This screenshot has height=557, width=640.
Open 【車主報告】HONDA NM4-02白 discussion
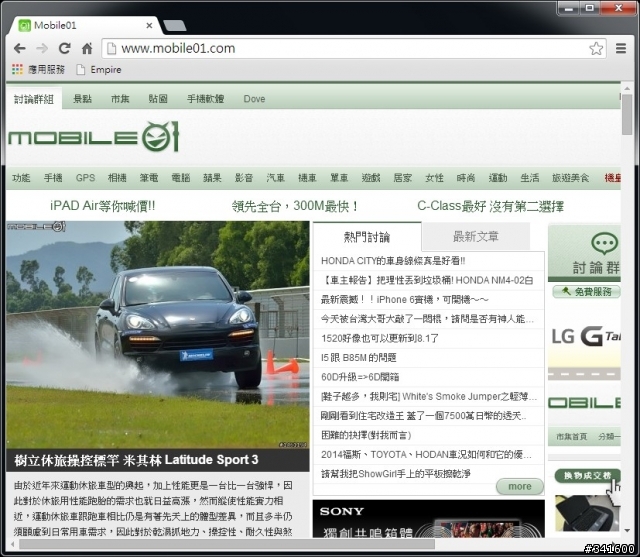pyautogui.click(x=427, y=280)
